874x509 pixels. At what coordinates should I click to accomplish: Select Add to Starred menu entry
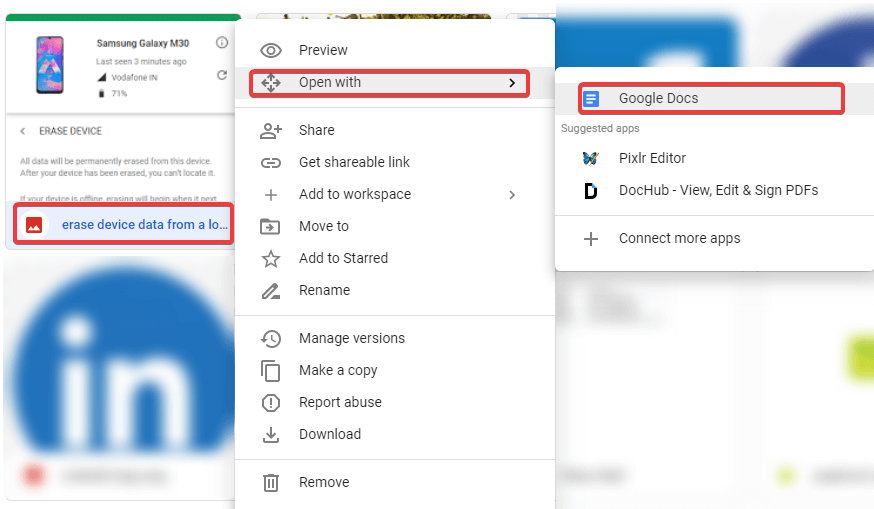[395, 259]
